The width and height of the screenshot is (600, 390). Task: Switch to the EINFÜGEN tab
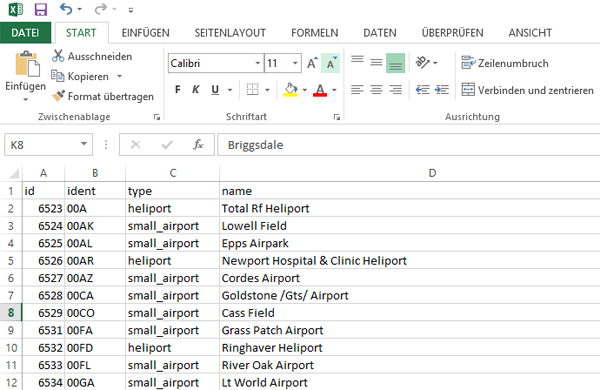(145, 33)
